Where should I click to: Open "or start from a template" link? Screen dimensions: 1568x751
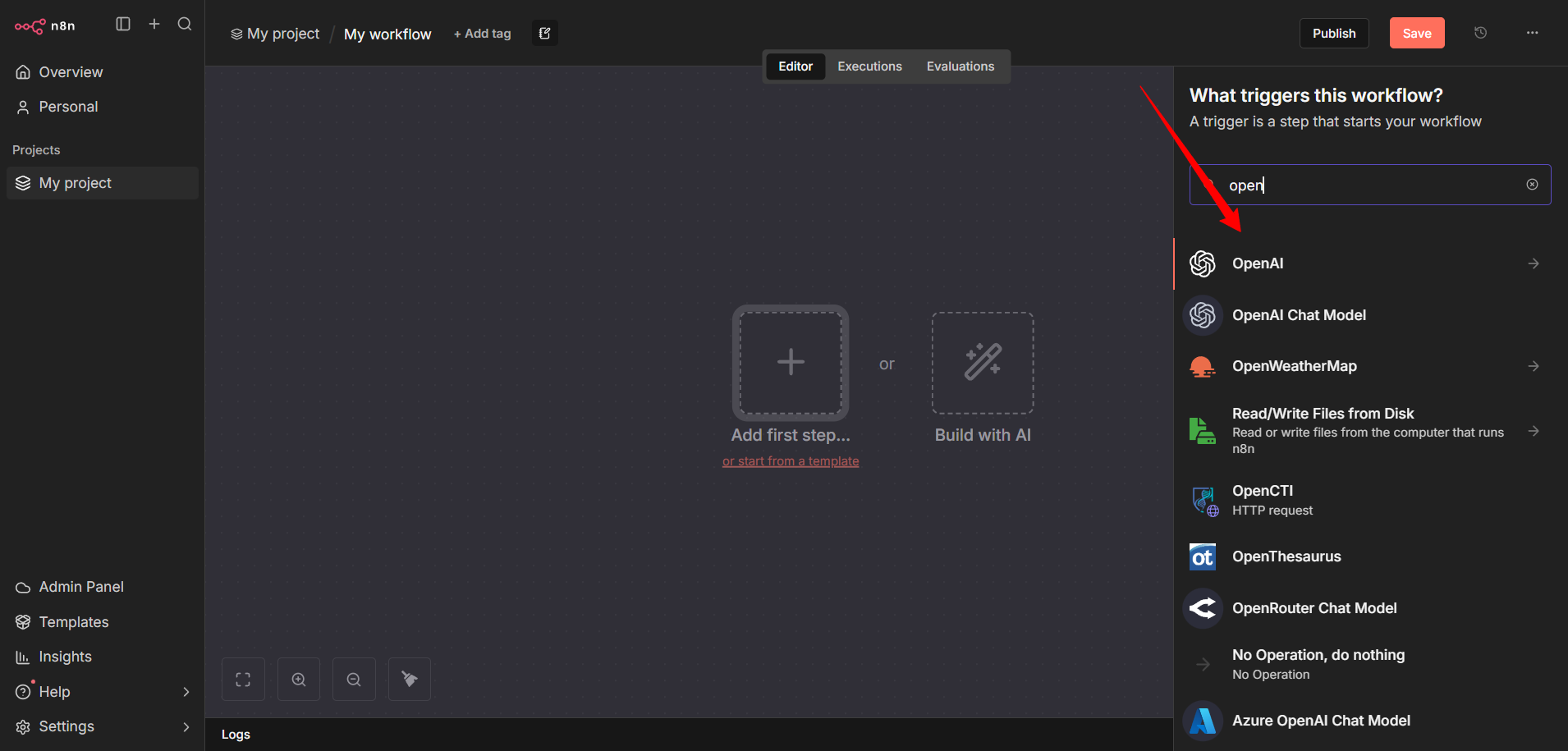tap(790, 460)
